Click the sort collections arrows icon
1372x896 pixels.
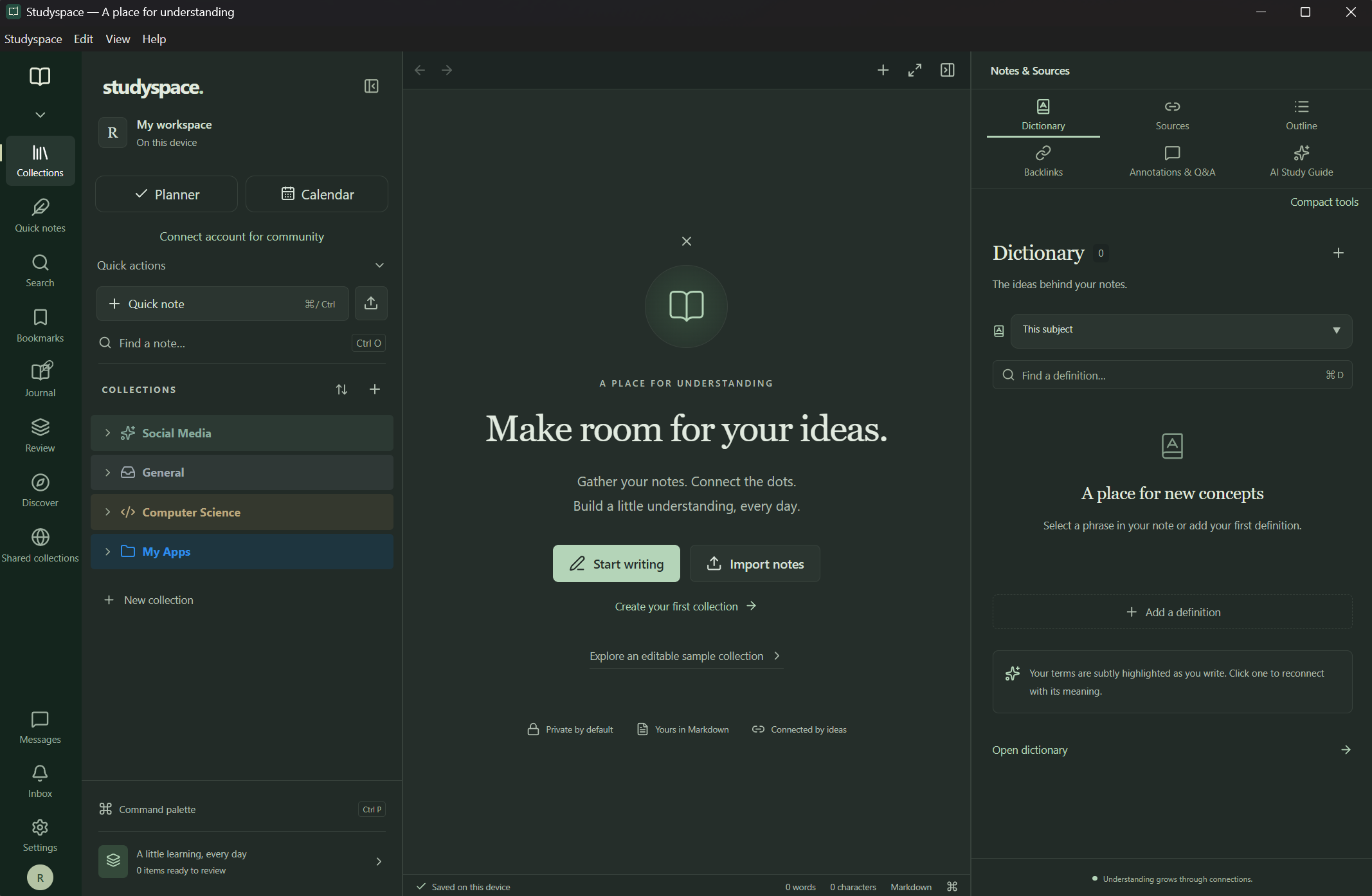point(341,389)
